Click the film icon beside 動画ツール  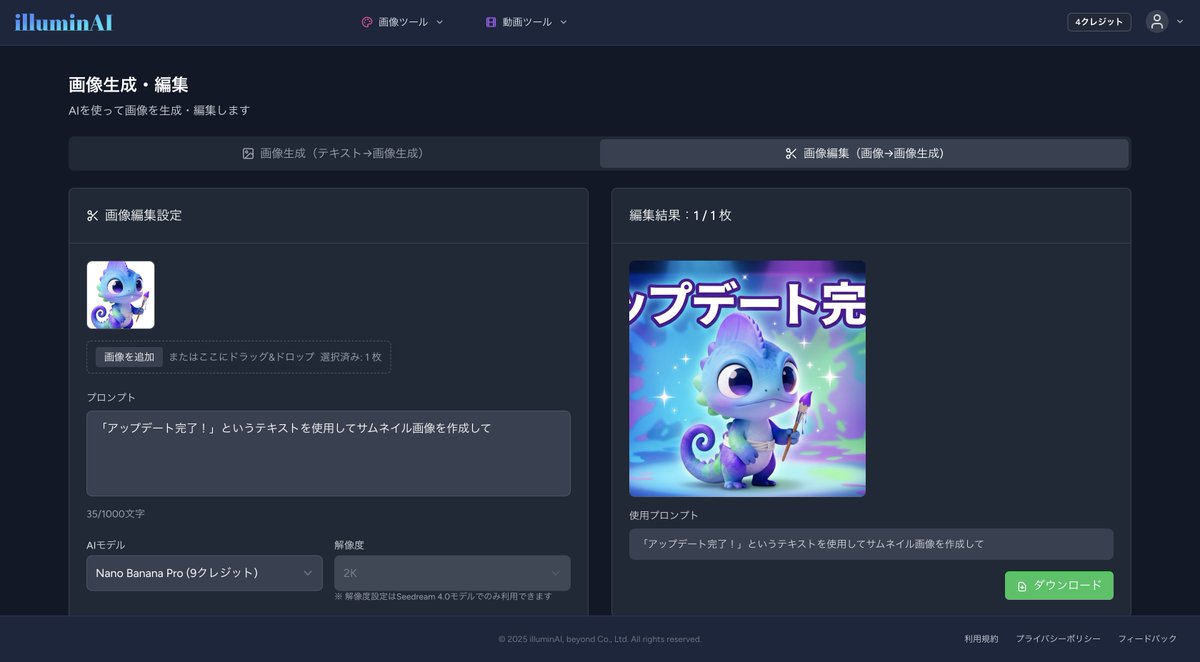click(x=491, y=22)
